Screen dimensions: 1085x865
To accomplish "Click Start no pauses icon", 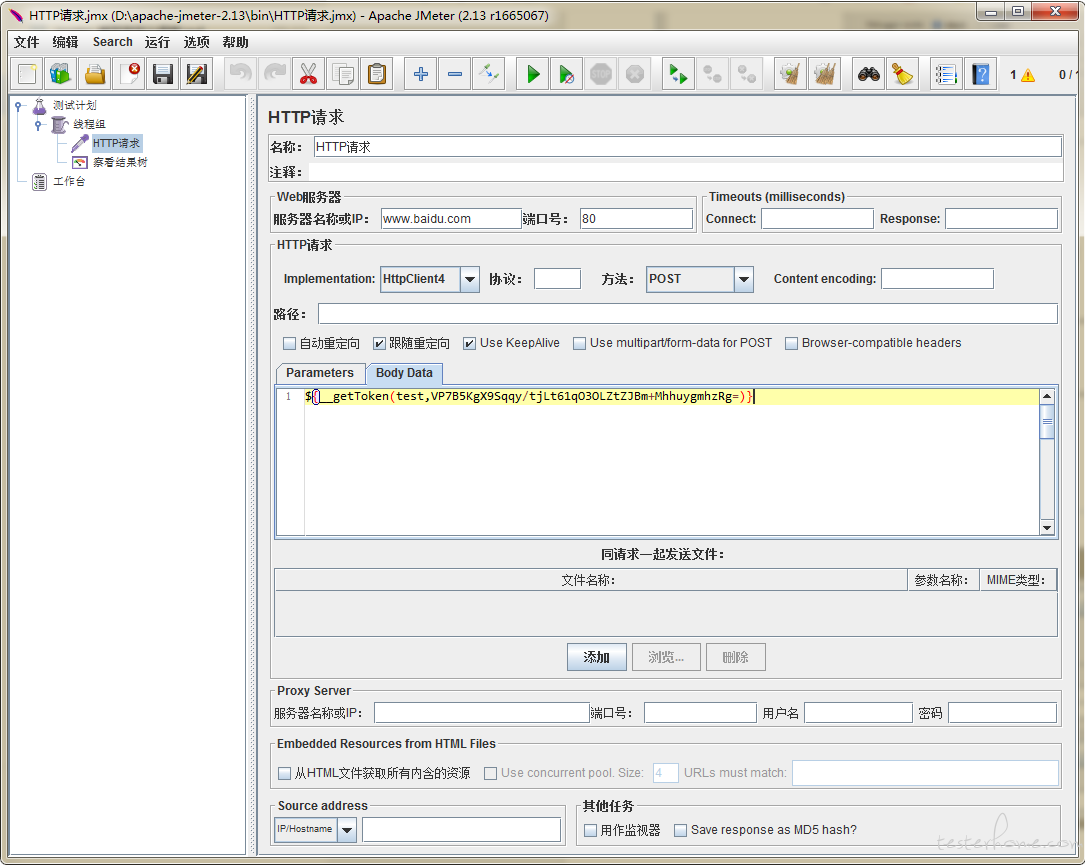I will (x=567, y=74).
